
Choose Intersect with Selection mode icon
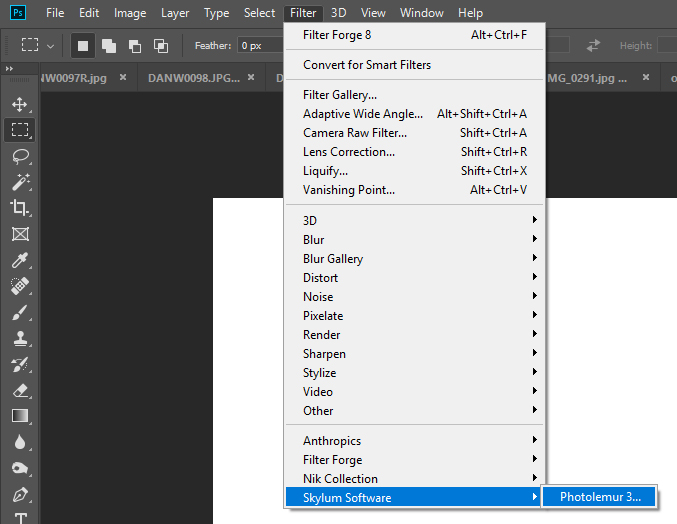(161, 46)
